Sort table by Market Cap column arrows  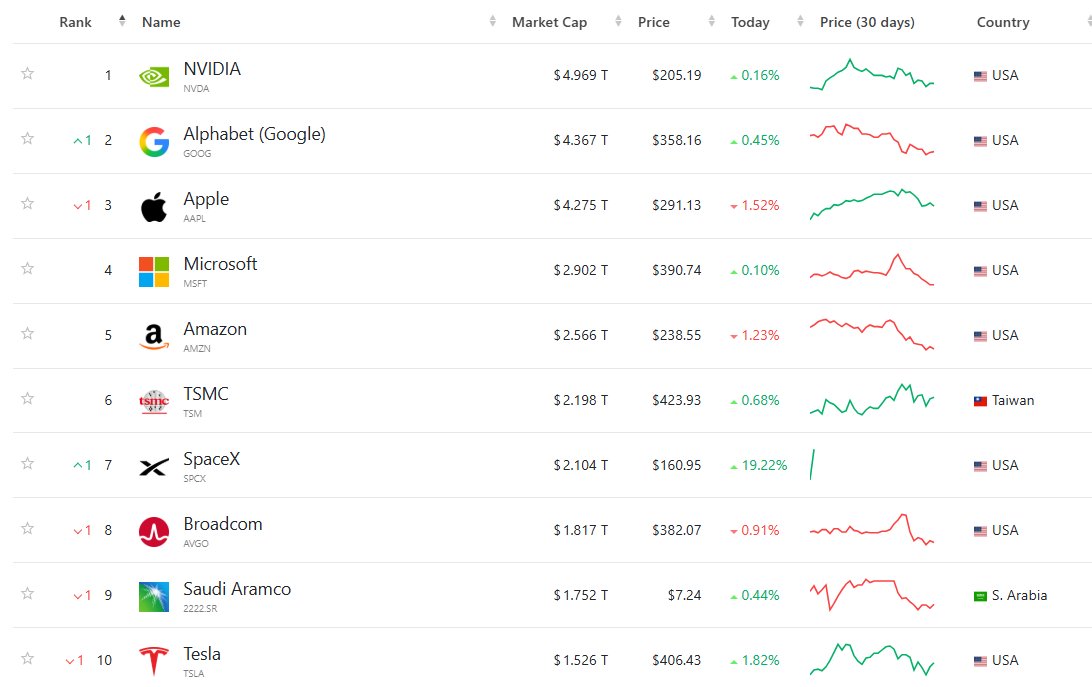coord(618,22)
